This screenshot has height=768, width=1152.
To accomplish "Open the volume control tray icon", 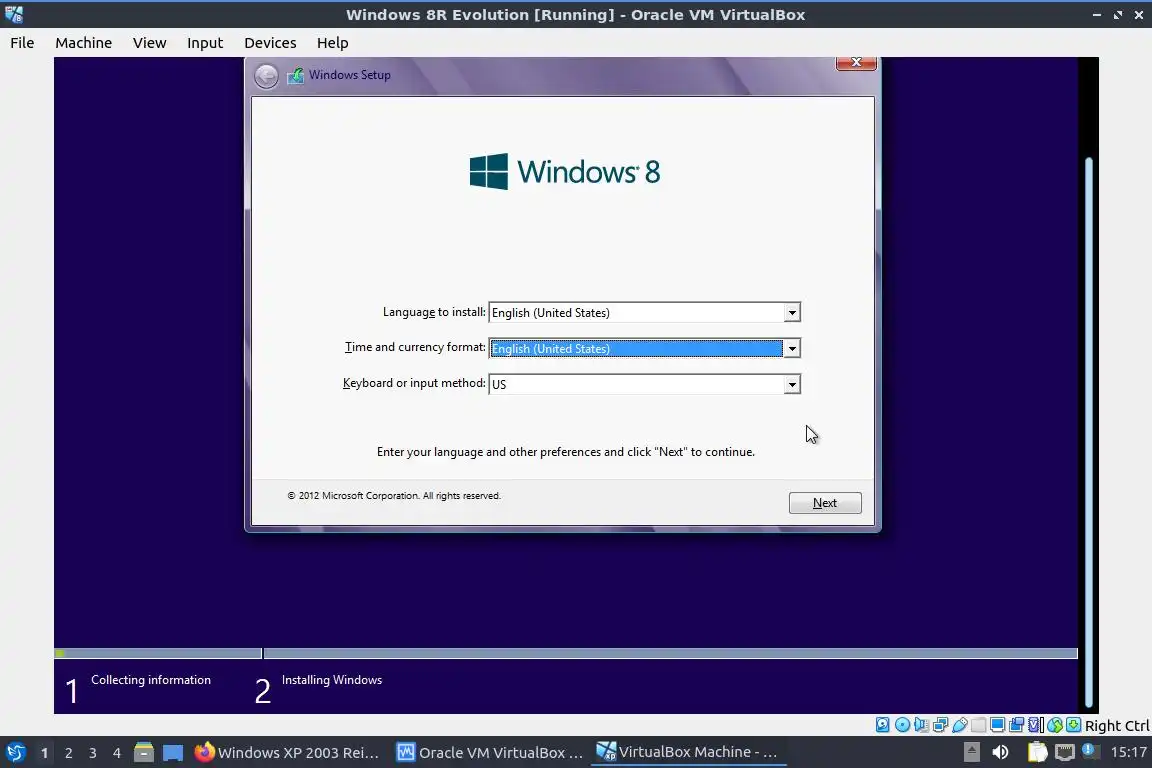I will click(1000, 752).
